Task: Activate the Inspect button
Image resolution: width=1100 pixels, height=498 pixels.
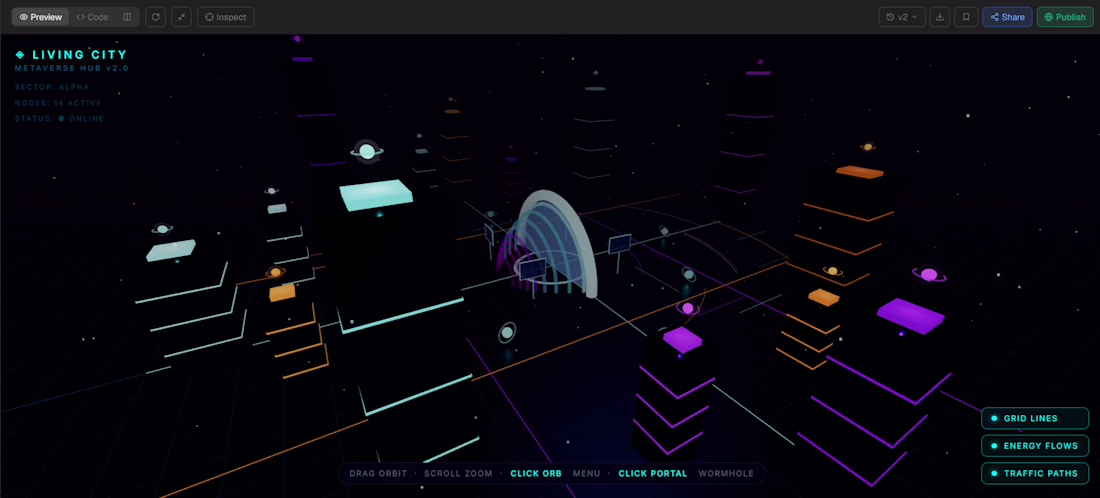Action: 226,17
